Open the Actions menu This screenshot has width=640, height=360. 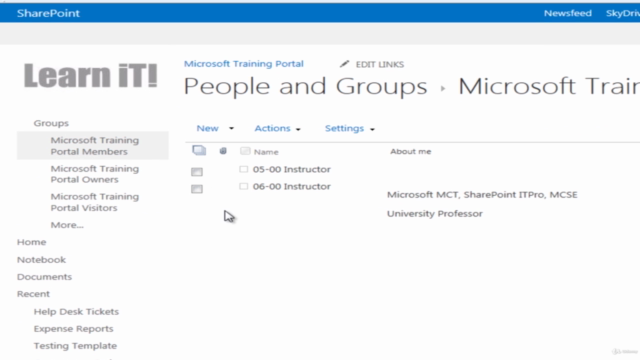tap(272, 128)
